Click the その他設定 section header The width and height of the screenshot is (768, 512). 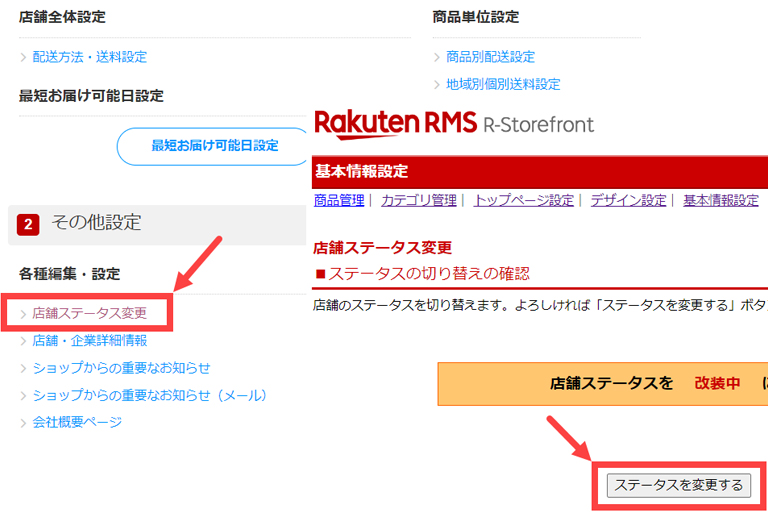pyautogui.click(x=157, y=224)
